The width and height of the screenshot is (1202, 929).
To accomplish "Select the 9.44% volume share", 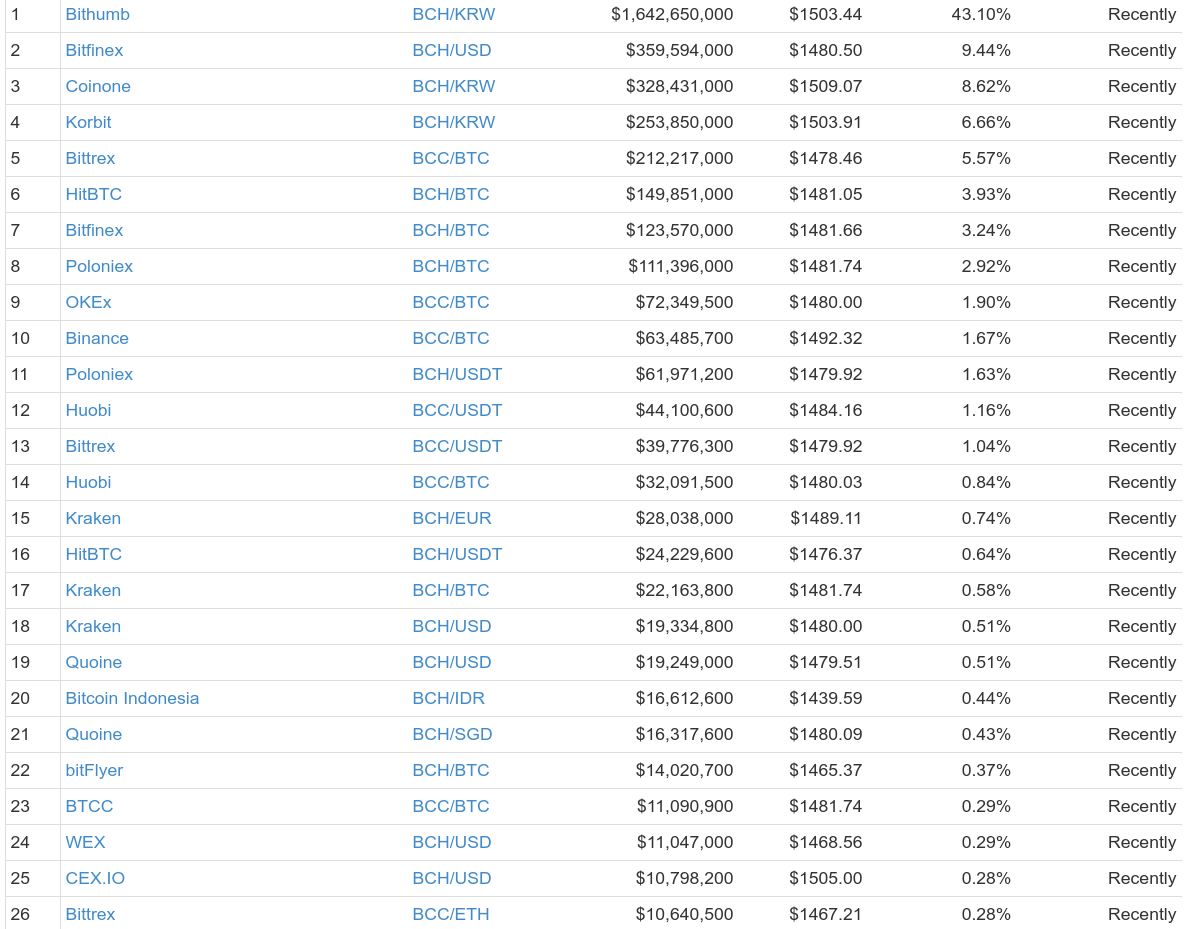I will point(986,50).
